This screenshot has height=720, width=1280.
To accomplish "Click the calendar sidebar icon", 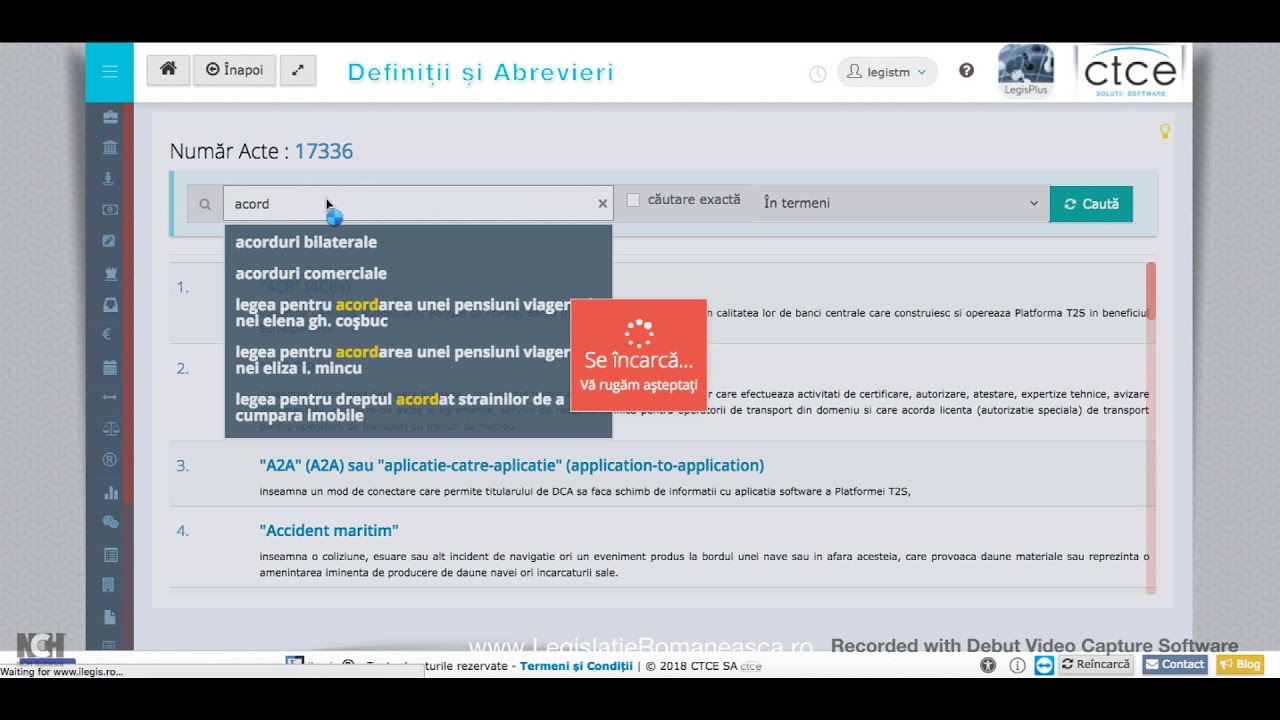I will pyautogui.click(x=110, y=367).
